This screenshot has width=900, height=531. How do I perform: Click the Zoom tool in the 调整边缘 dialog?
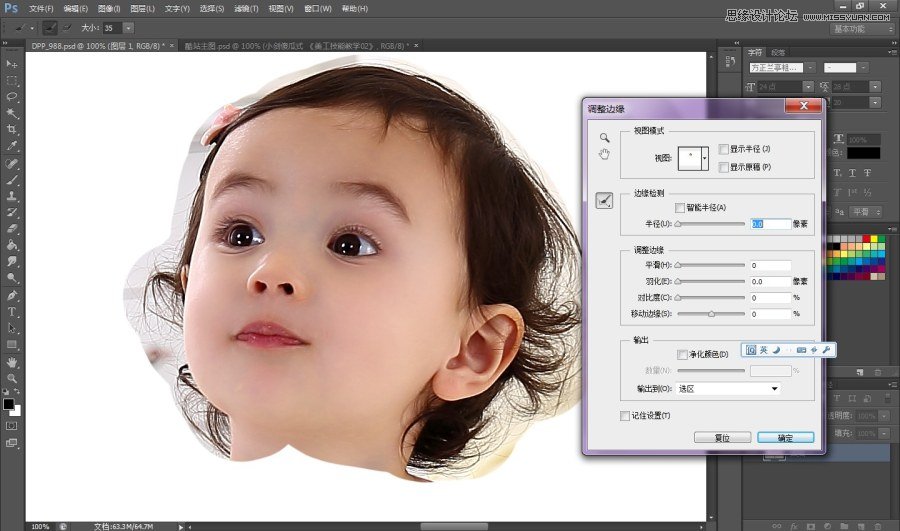point(604,138)
